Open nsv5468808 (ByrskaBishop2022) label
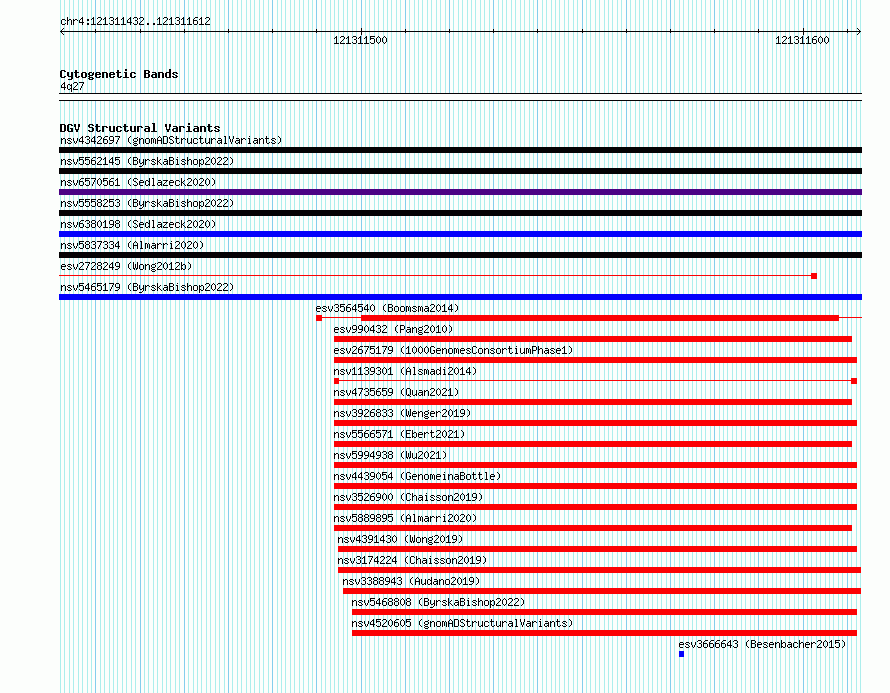The image size is (890, 693). click(x=438, y=602)
